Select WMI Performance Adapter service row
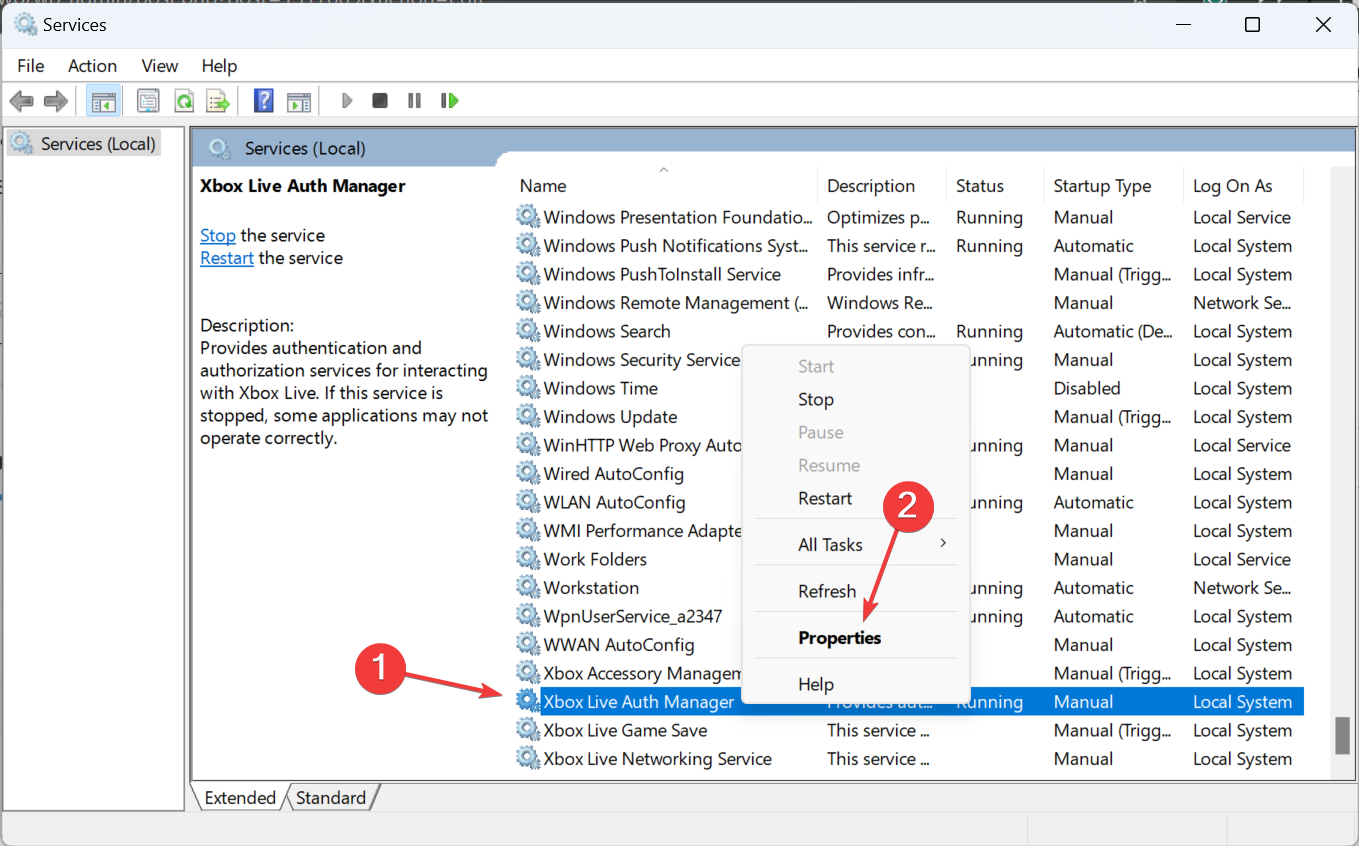 pos(909,531)
